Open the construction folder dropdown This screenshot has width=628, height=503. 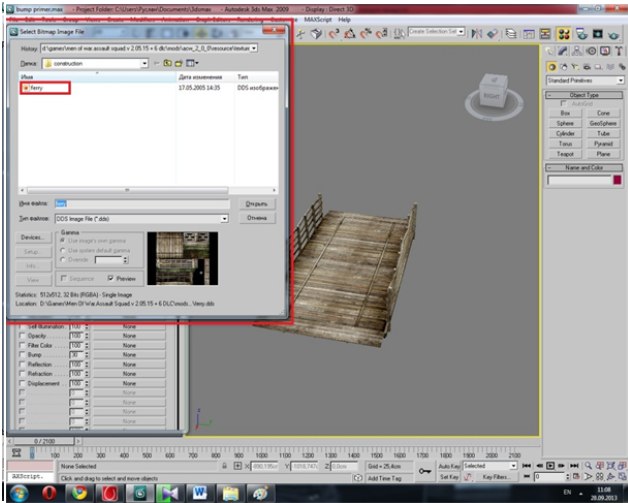pos(145,64)
